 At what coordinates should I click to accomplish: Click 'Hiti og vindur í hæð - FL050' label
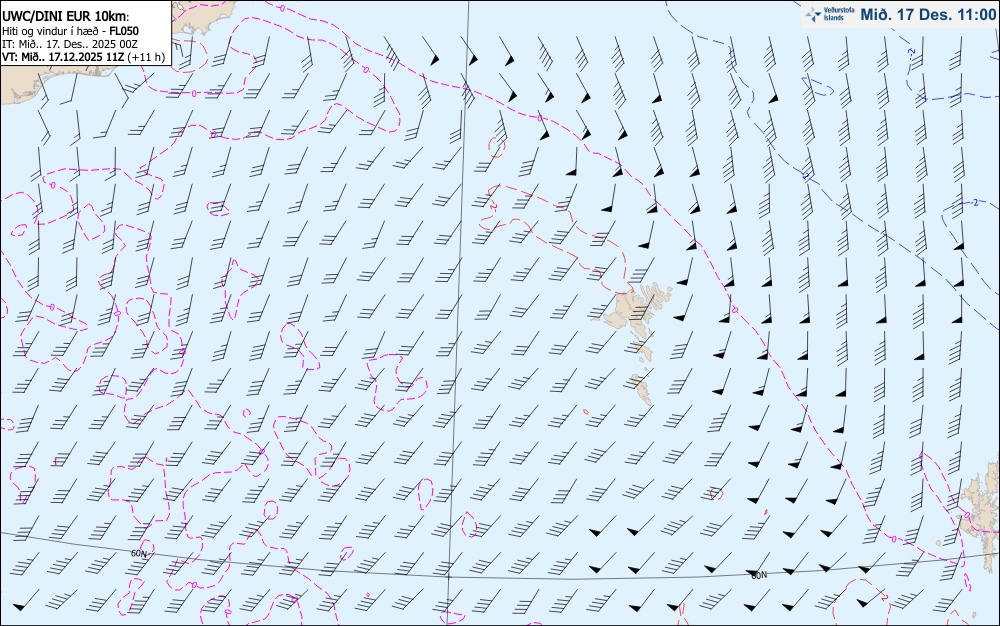(x=70, y=31)
